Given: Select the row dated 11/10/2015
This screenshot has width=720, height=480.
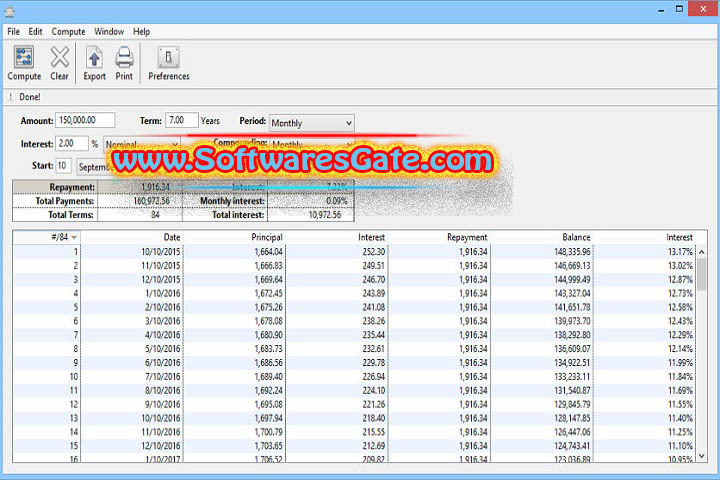Looking at the screenshot, I should (x=354, y=265).
